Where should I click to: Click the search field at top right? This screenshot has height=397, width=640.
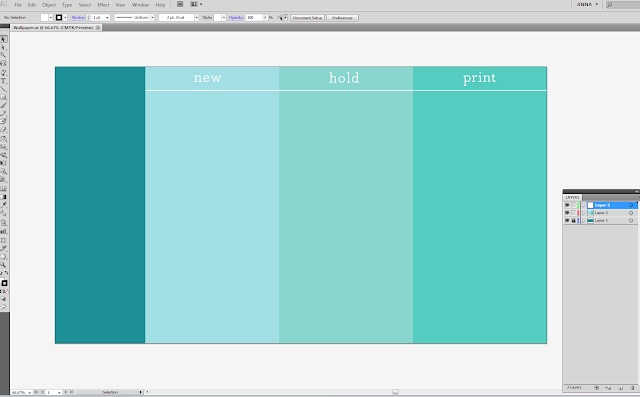(x=623, y=4)
